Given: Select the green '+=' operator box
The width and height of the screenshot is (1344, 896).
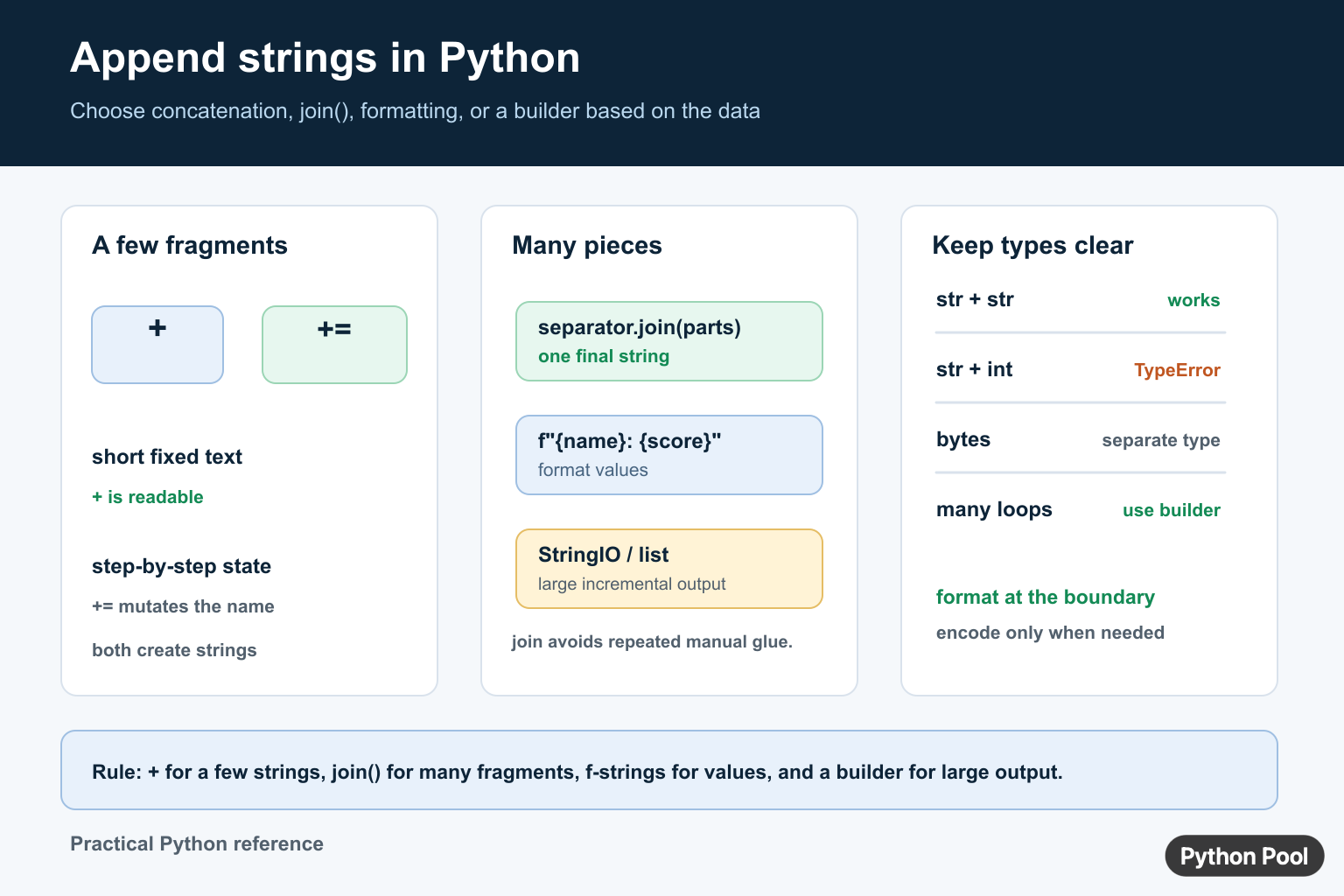Looking at the screenshot, I should point(334,345).
